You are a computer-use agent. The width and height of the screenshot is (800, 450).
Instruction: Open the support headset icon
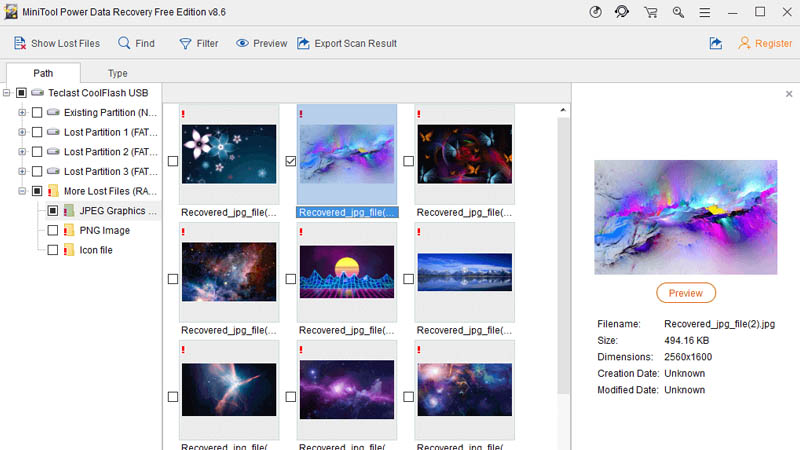coord(622,12)
